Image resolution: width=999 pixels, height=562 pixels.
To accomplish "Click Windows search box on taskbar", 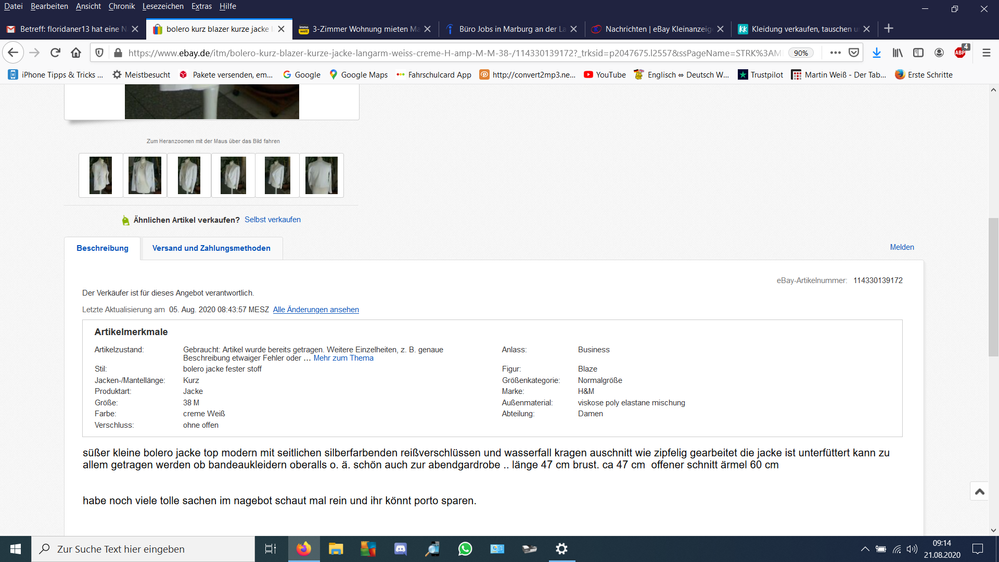I will [143, 549].
